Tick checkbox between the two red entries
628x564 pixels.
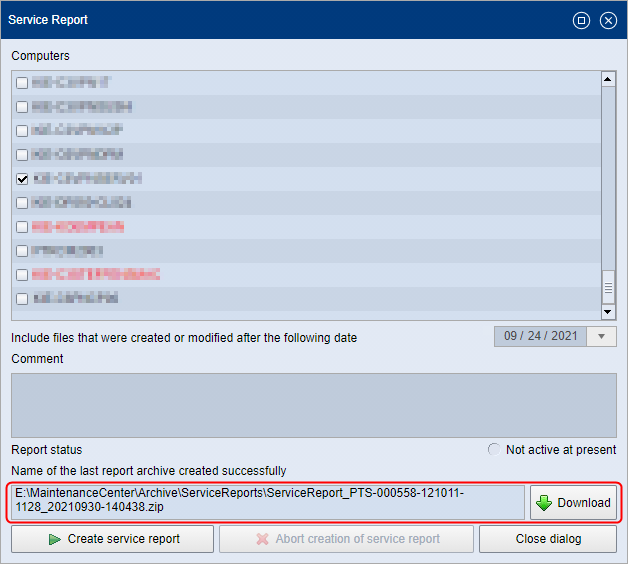tap(22, 251)
